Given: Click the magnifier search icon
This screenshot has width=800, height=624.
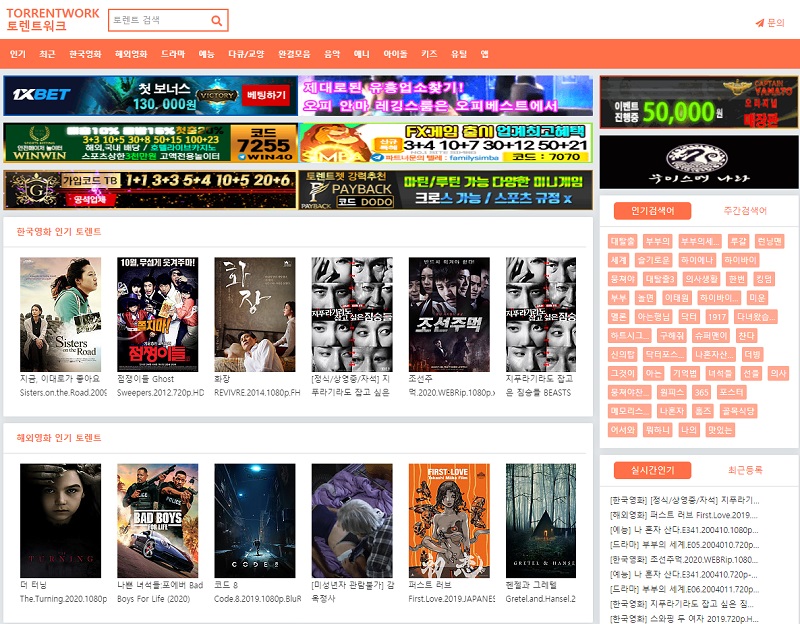Looking at the screenshot, I should [x=216, y=20].
